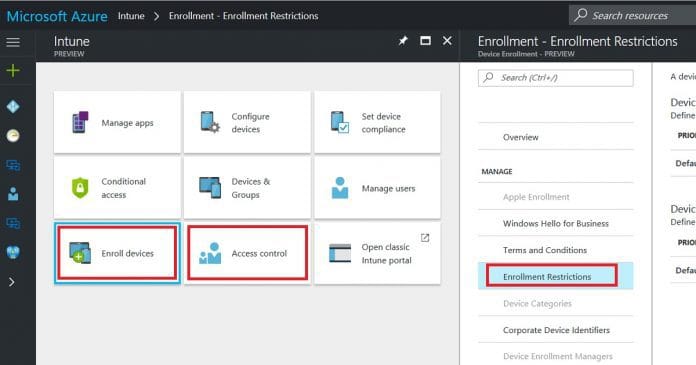The width and height of the screenshot is (696, 365).
Task: Click the Set device compliance checkmark icon
Action: tap(340, 122)
